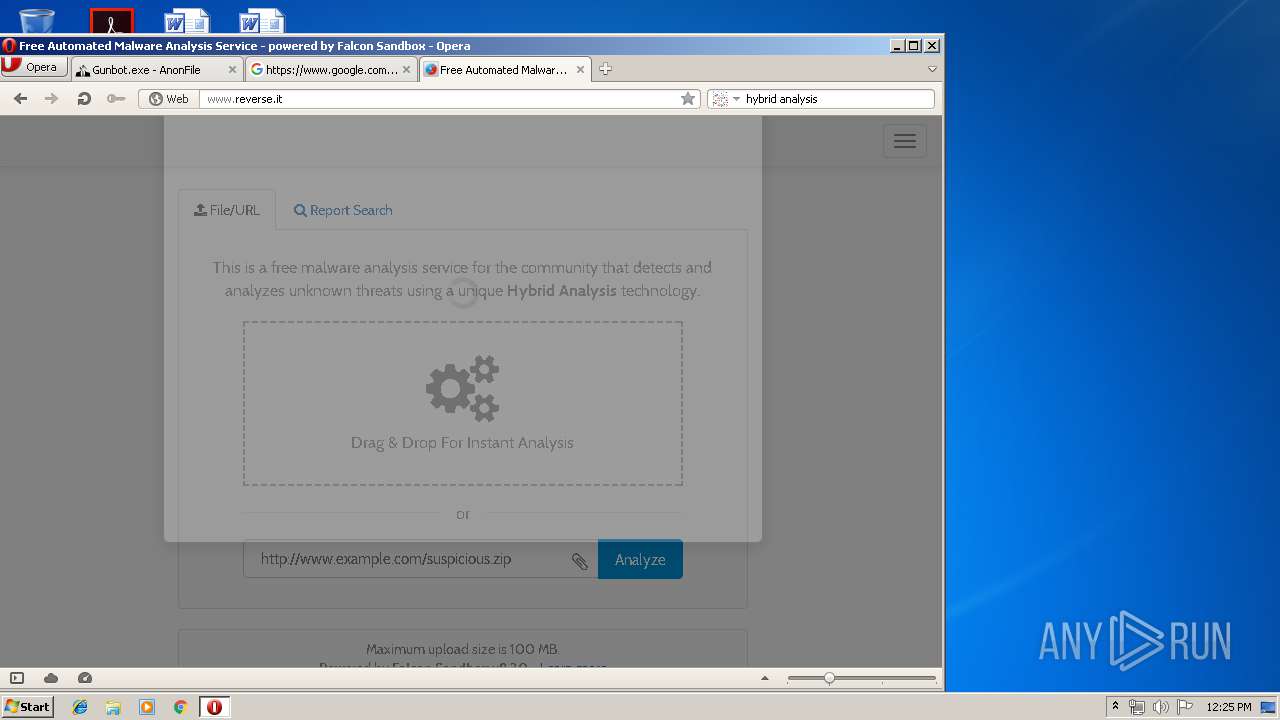Open Windows Media Player from the taskbar
This screenshot has height=720, width=1280.
pyautogui.click(x=147, y=707)
